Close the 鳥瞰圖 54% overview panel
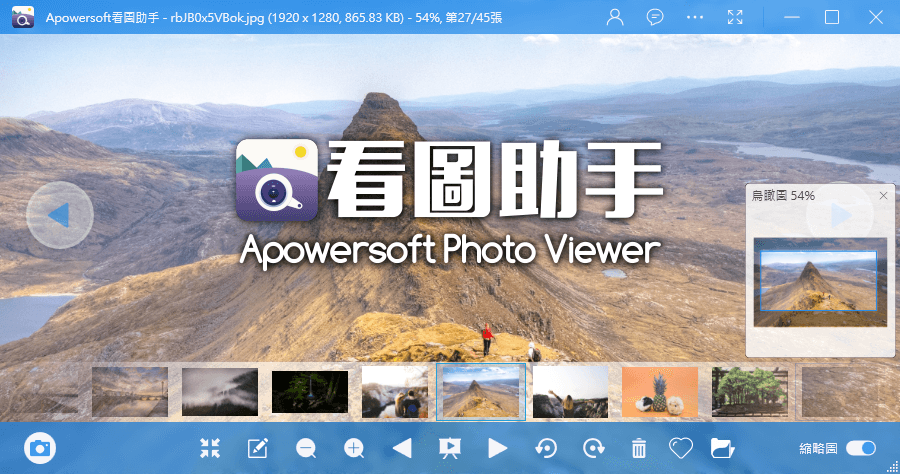This screenshot has height=474, width=900. click(883, 196)
